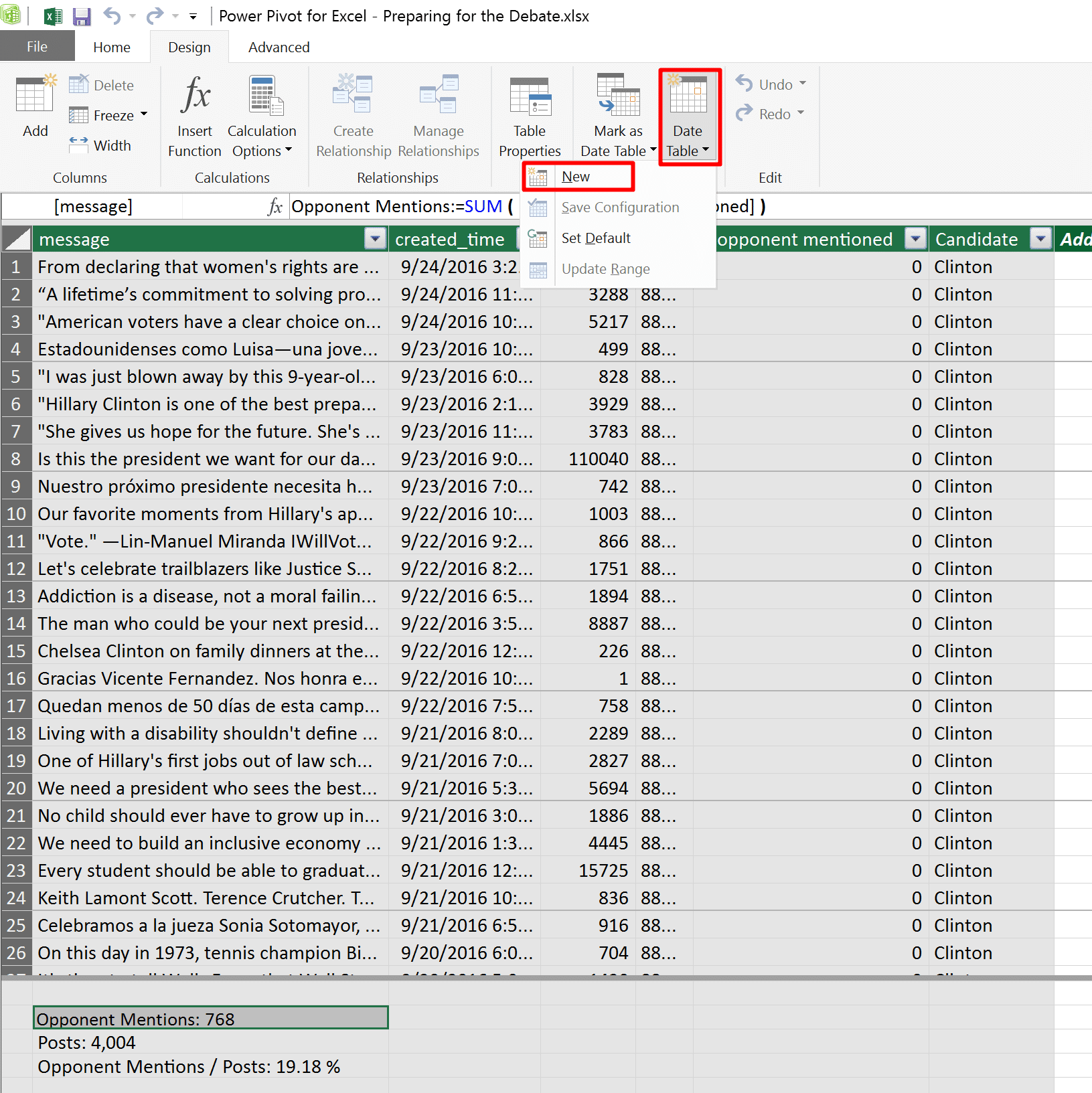Viewport: 1092px width, 1093px height.
Task: Click Delete column button
Action: (102, 85)
